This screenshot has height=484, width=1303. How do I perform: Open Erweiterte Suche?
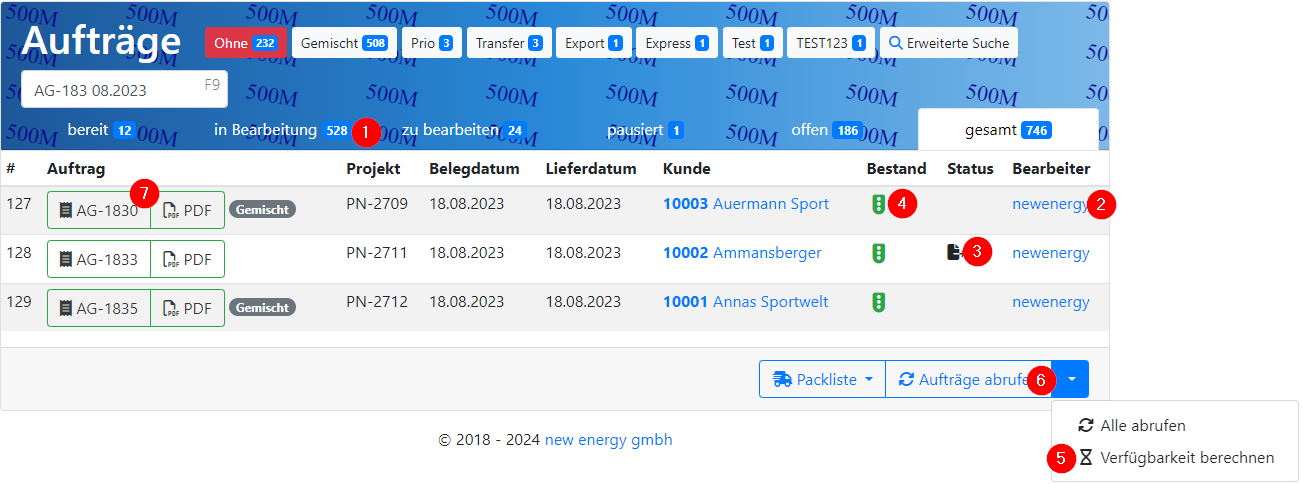click(948, 43)
